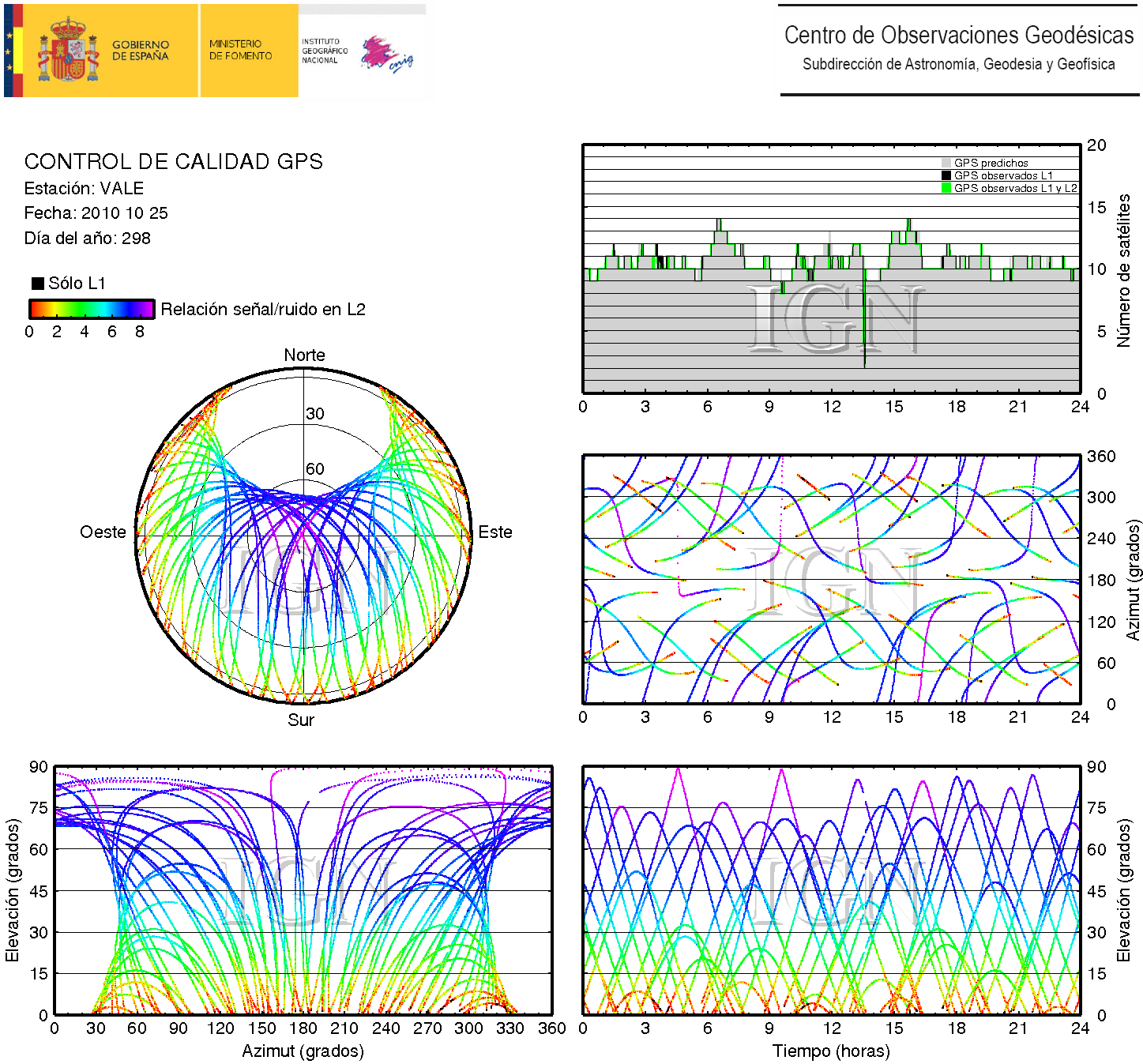1143x1064 pixels.
Task: Select the black GPS observados L1 marker
Action: pyautogui.click(x=946, y=175)
